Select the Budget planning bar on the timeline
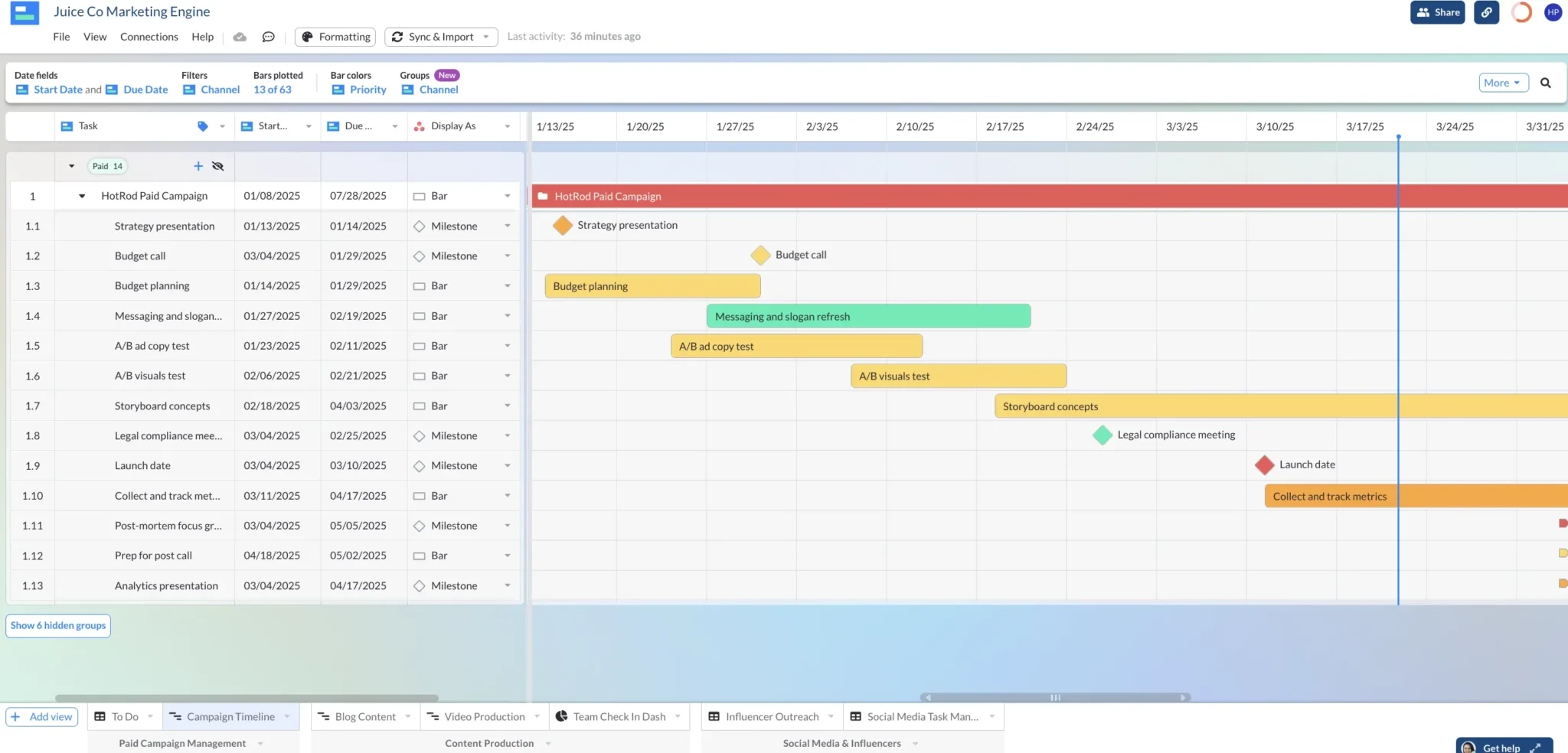 pyautogui.click(x=652, y=285)
